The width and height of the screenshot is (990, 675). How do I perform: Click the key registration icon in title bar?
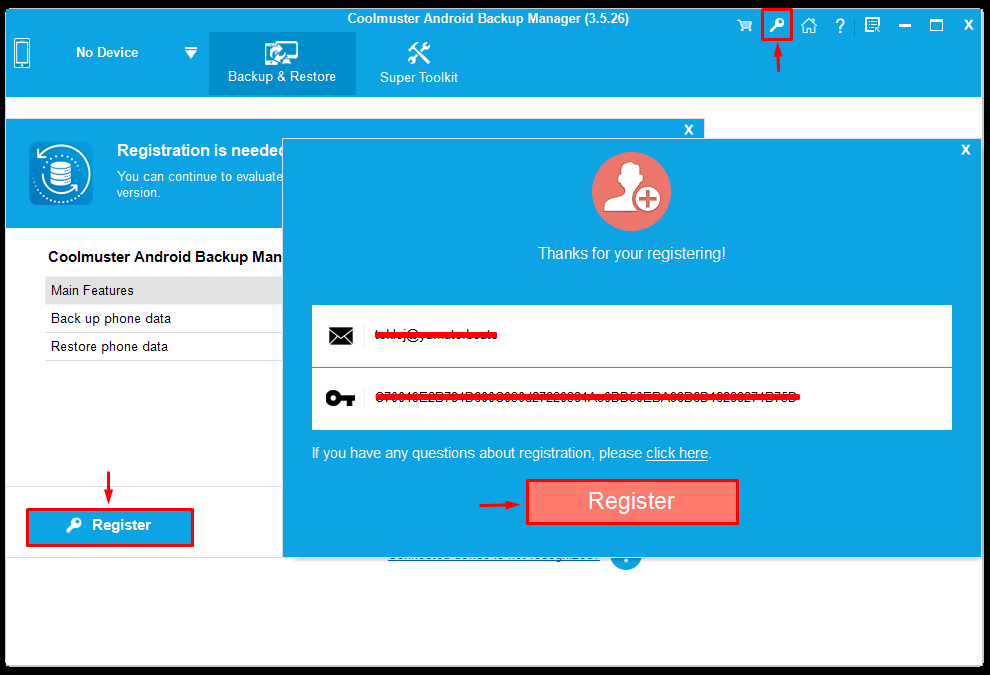[x=777, y=25]
